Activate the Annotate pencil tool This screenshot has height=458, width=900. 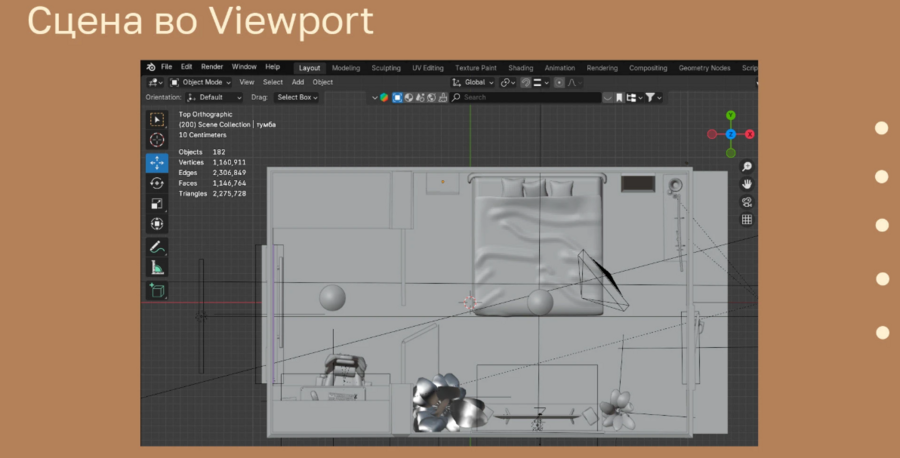click(x=157, y=246)
